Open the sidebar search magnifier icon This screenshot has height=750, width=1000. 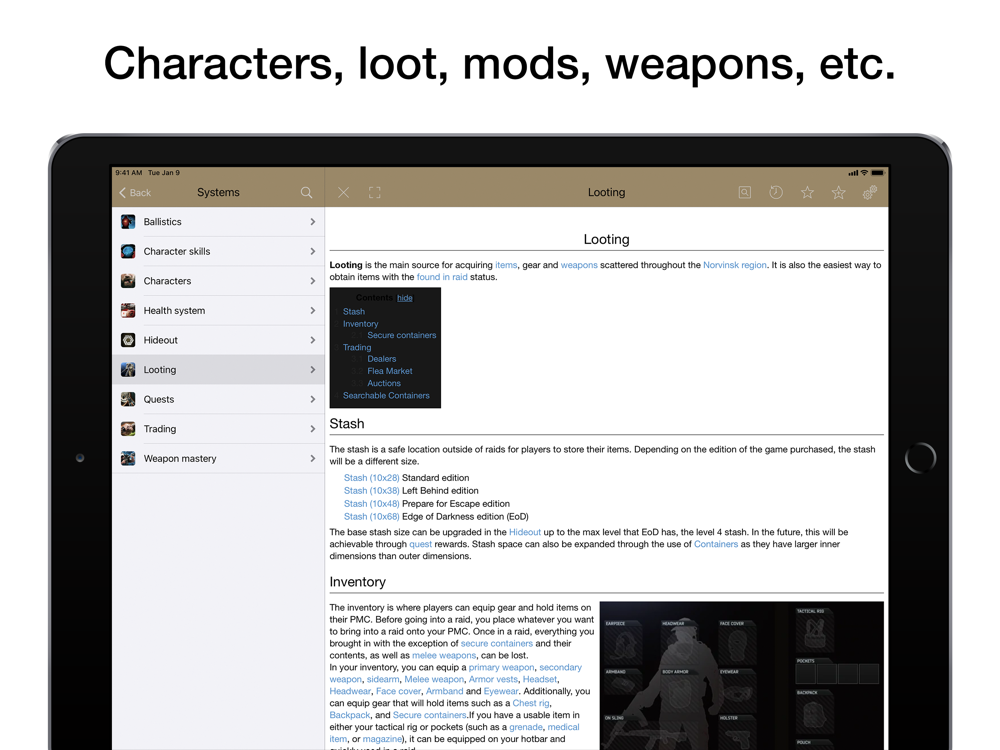coord(306,193)
